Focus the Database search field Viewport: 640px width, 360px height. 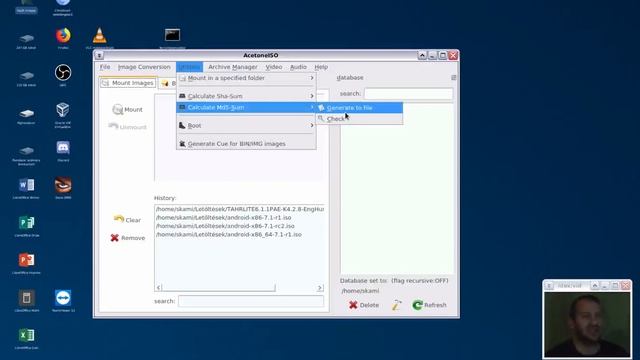click(x=409, y=94)
